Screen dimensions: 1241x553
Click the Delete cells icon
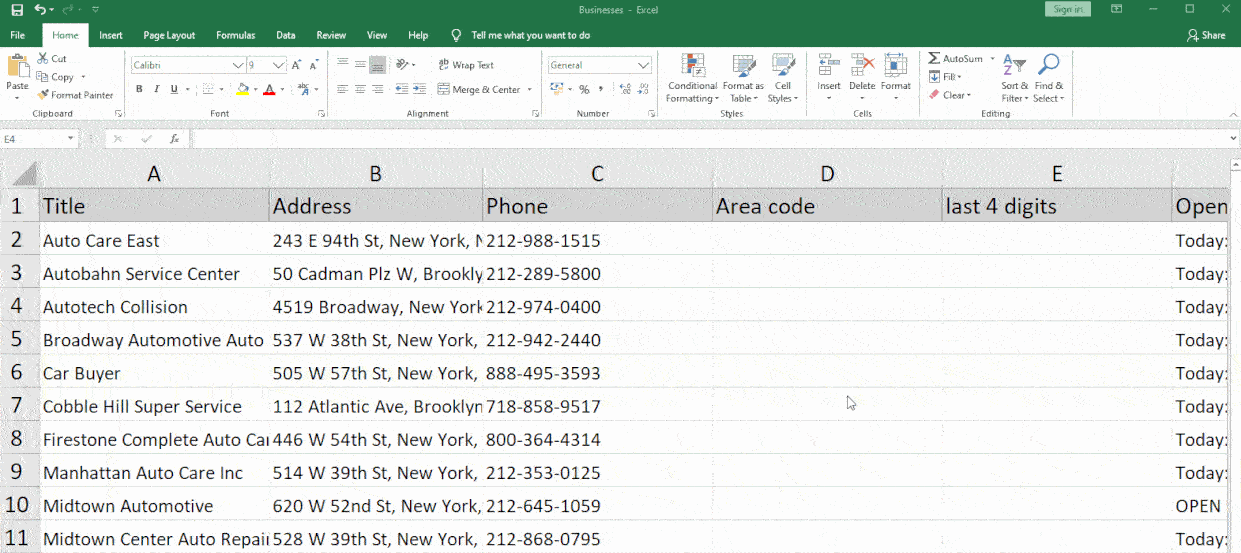[x=862, y=66]
